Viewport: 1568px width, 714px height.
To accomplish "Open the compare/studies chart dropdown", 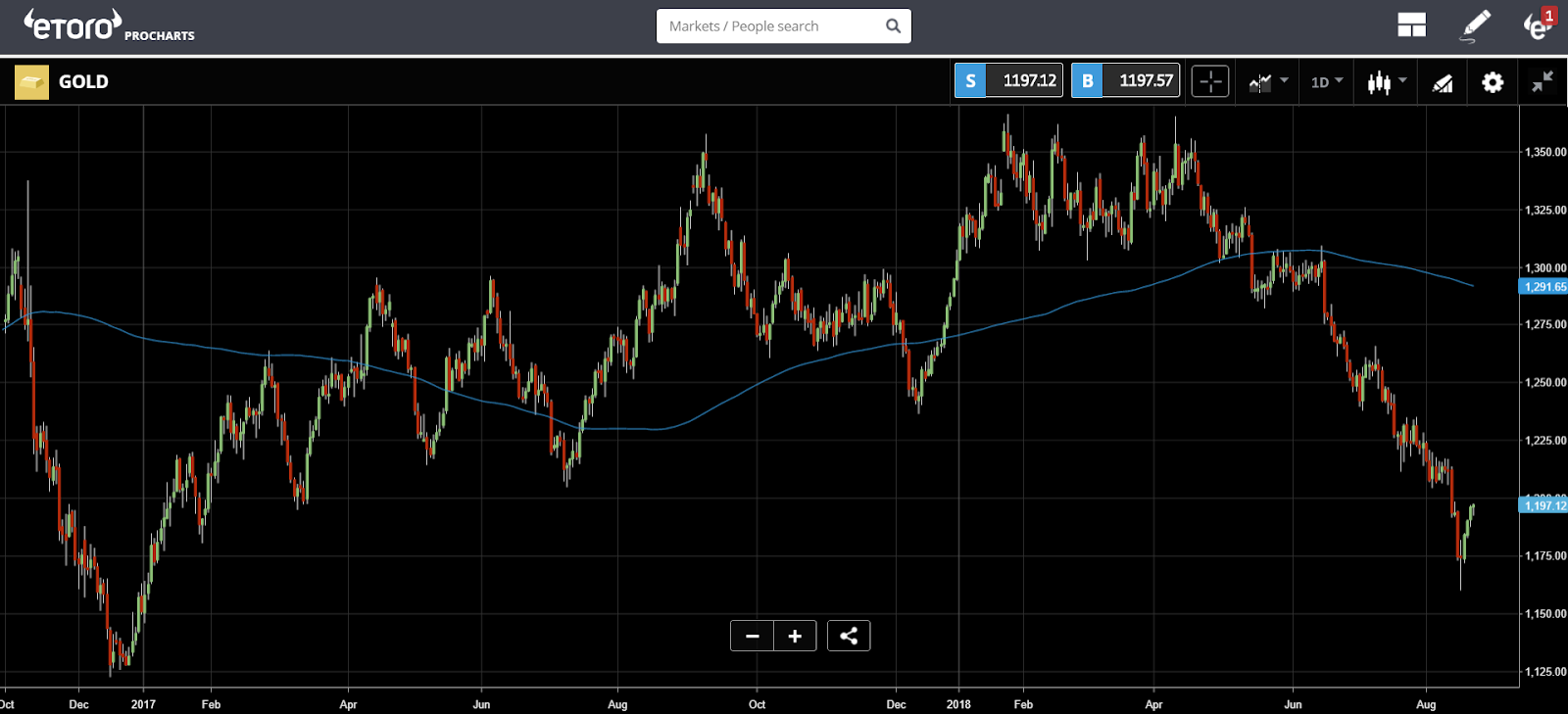I will (x=1268, y=81).
